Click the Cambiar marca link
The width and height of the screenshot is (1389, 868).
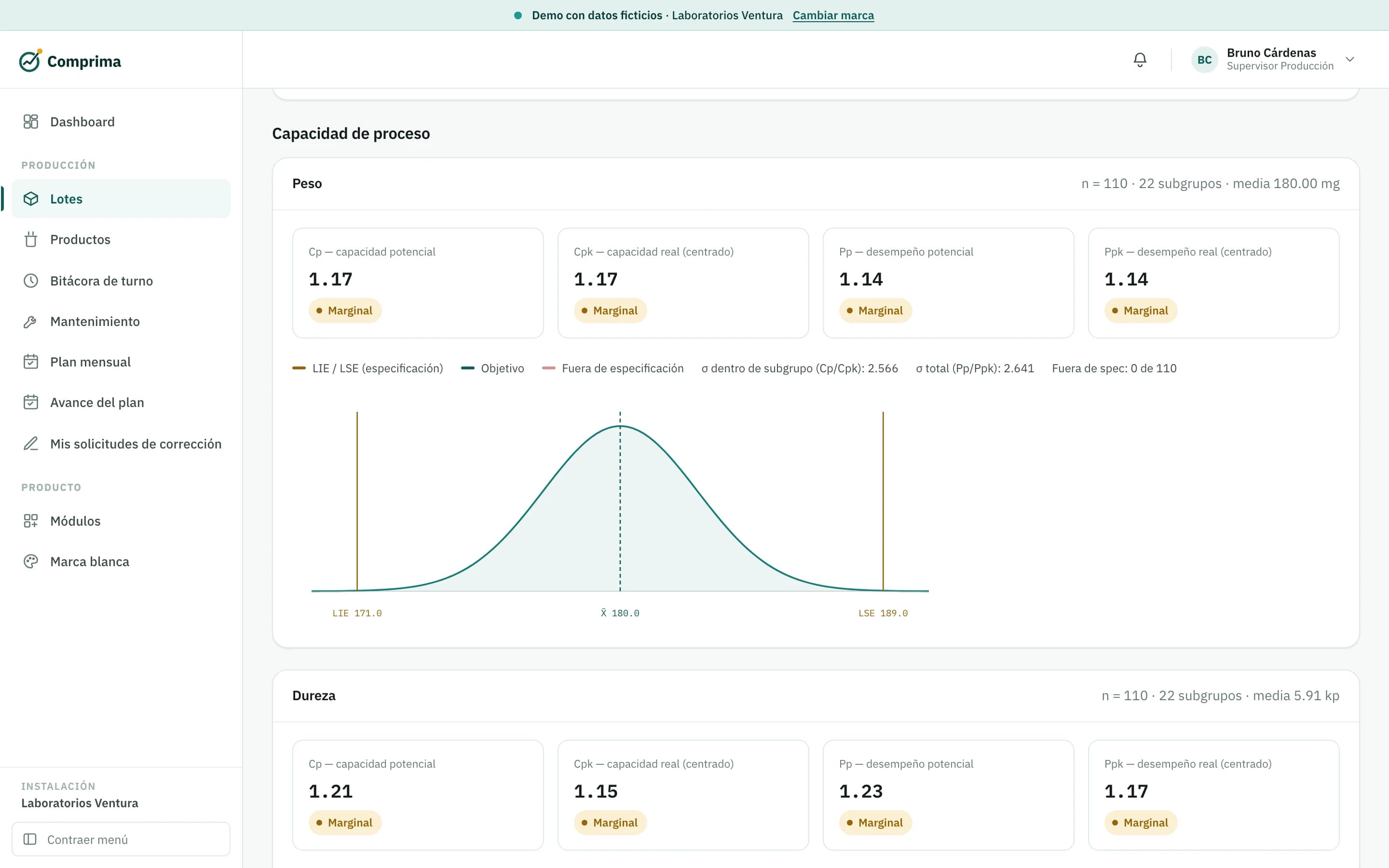(833, 15)
